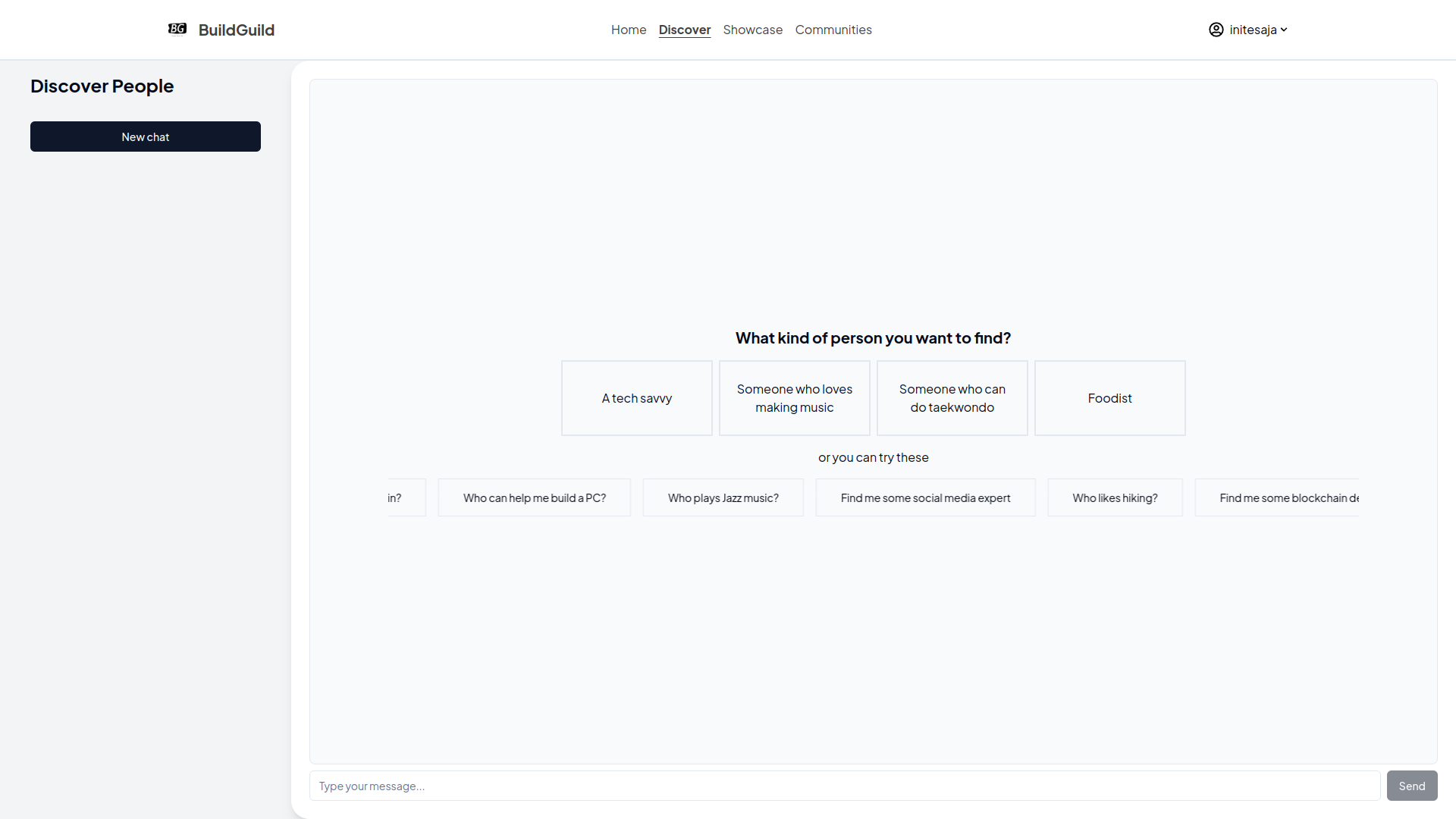Select the Discover navigation tab
This screenshot has height=819, width=1456.
[x=684, y=30]
